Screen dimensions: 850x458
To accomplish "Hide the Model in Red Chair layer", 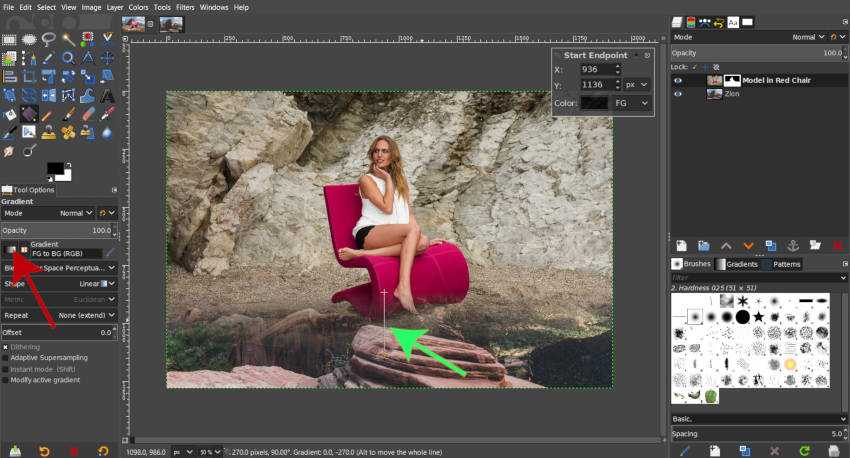I will pyautogui.click(x=678, y=80).
